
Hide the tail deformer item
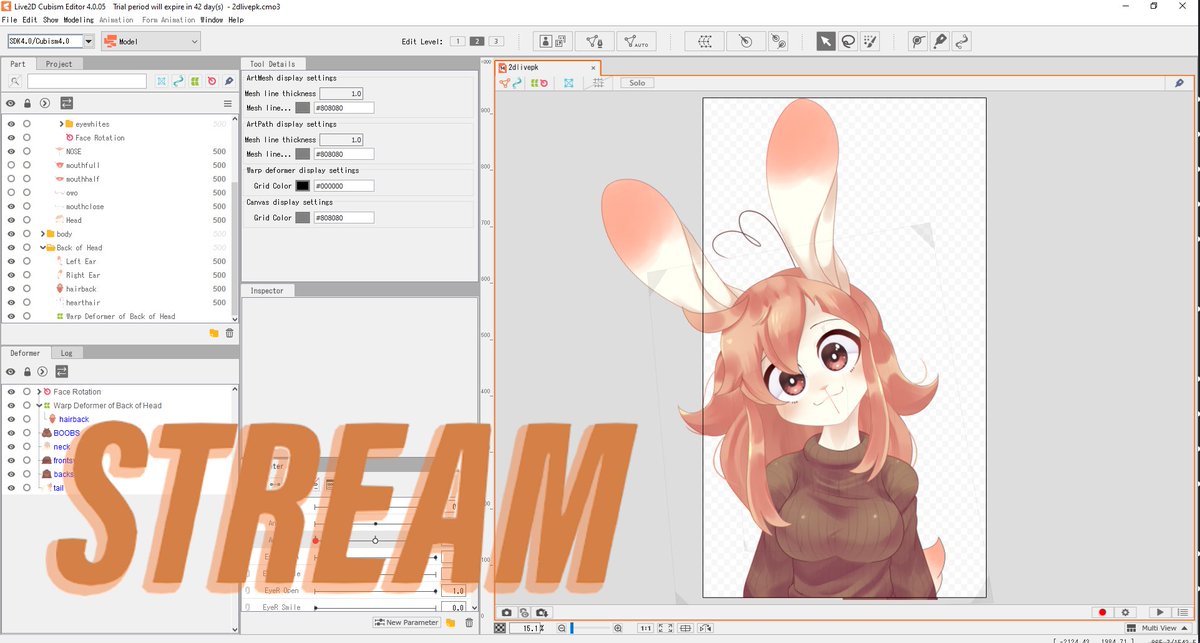coord(11,488)
